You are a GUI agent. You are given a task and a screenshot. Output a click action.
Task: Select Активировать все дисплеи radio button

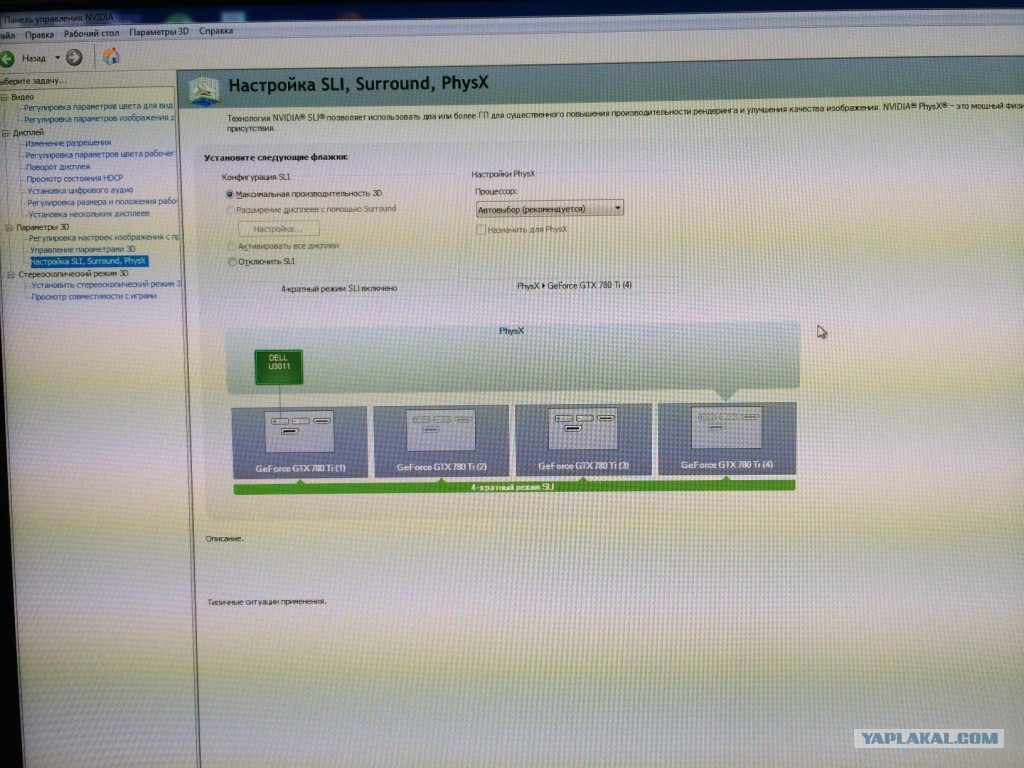pos(231,246)
